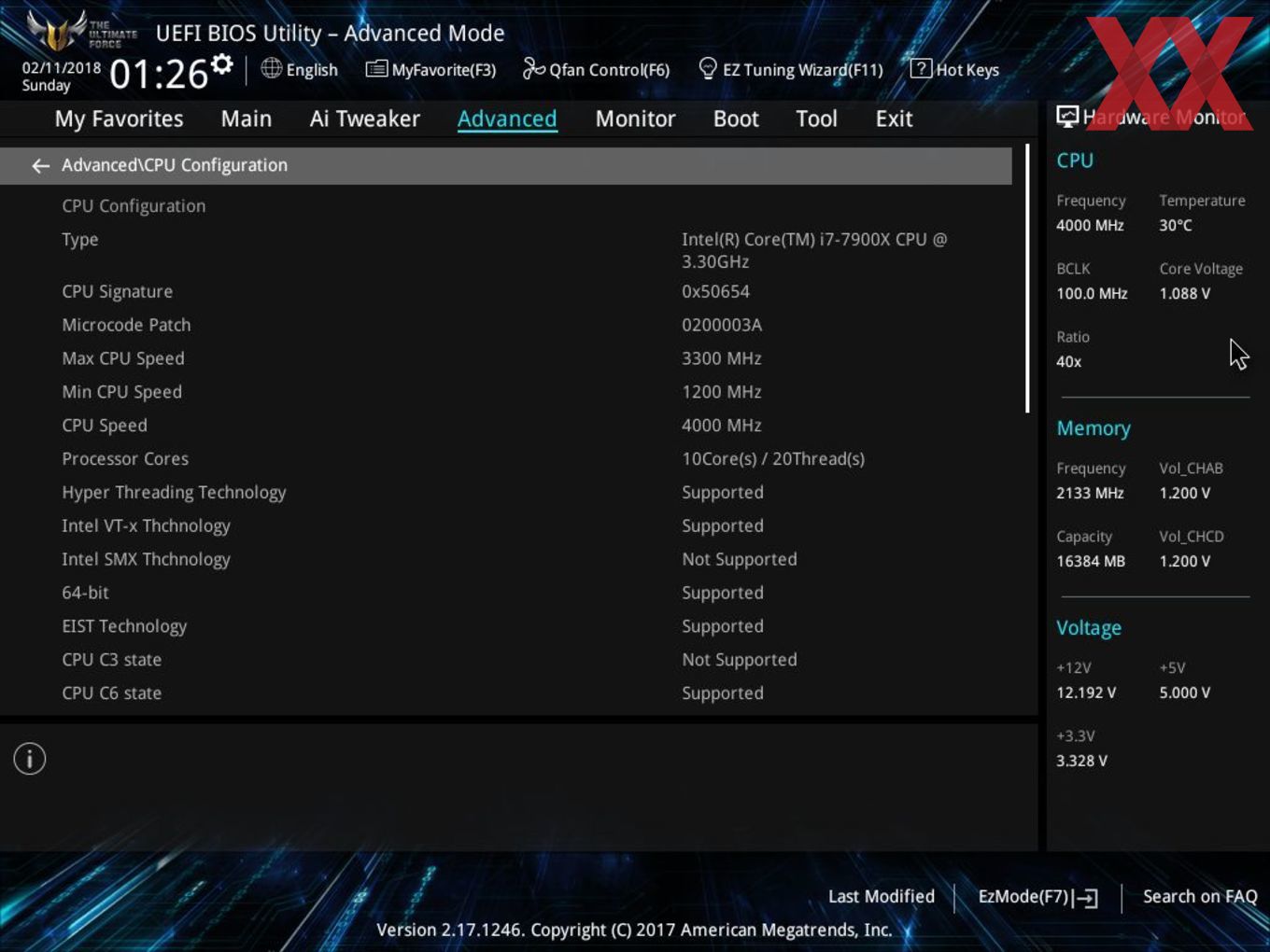1270x952 pixels.
Task: Select the Processor Cores row
Action: (x=125, y=459)
